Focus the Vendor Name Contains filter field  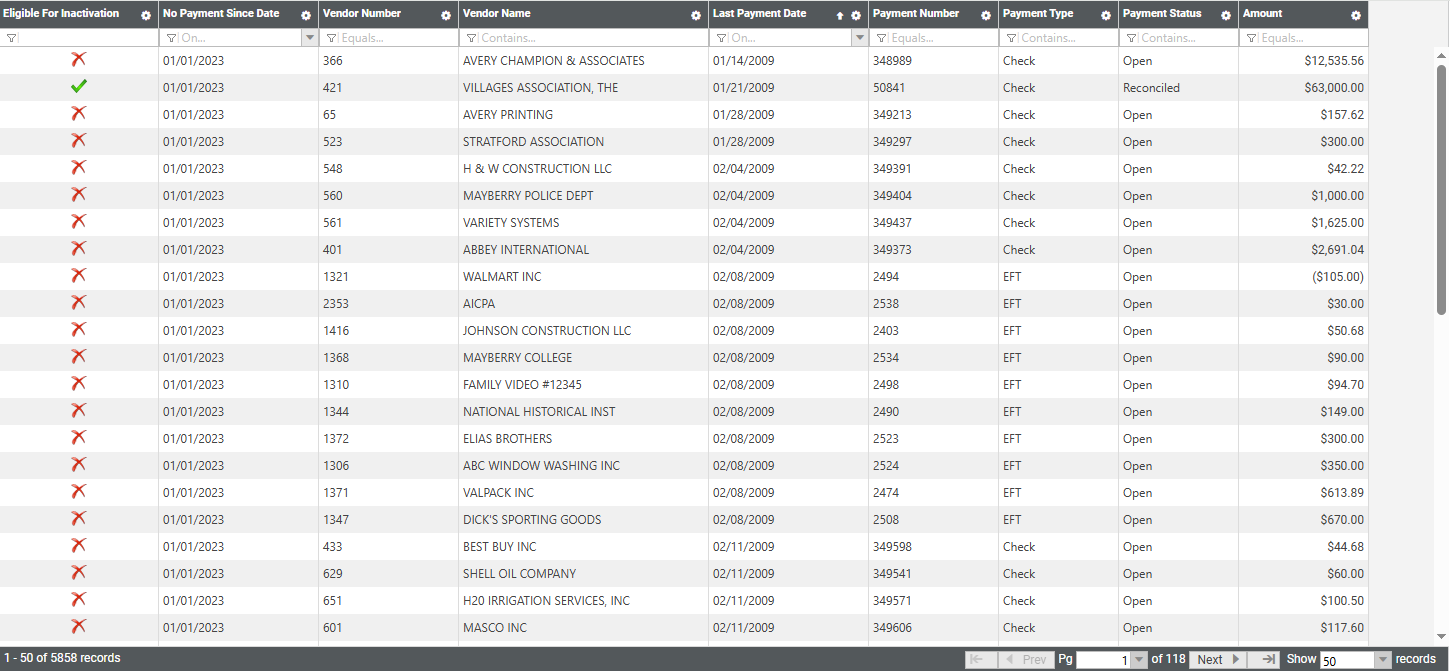592,38
